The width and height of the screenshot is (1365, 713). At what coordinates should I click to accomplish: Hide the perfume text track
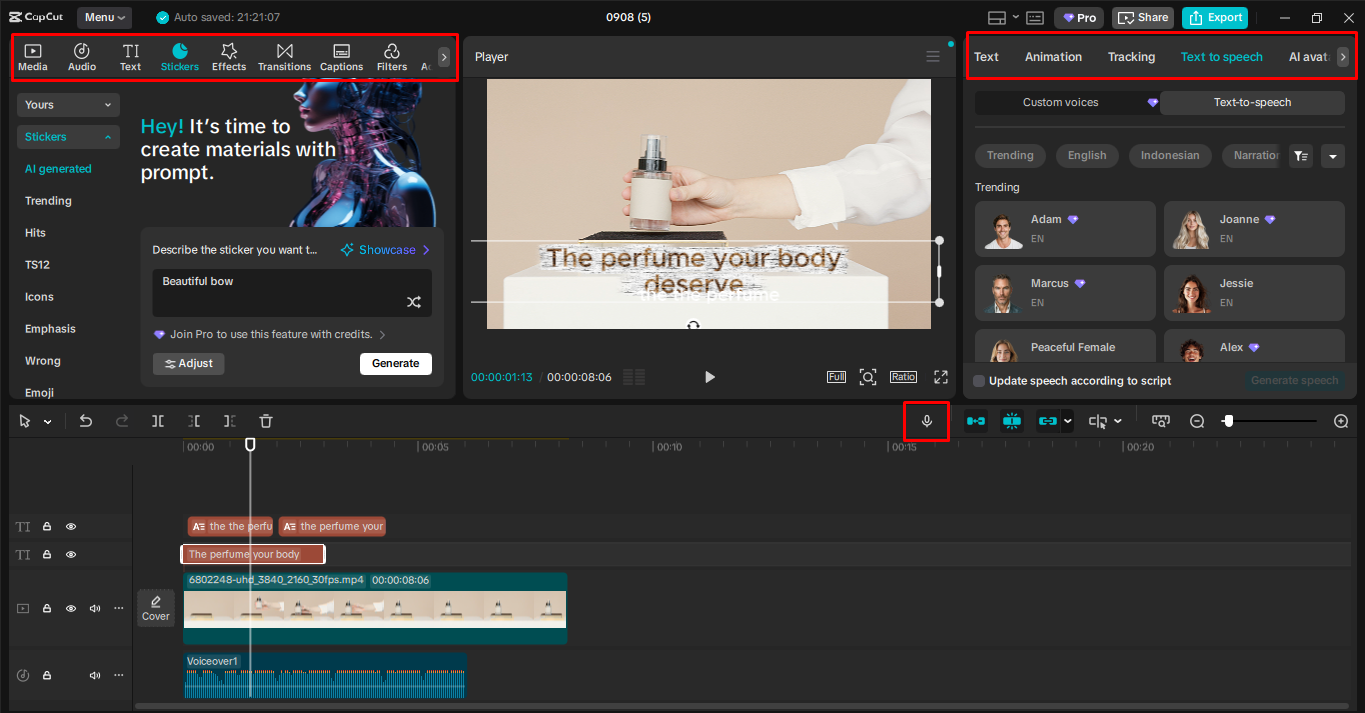70,554
